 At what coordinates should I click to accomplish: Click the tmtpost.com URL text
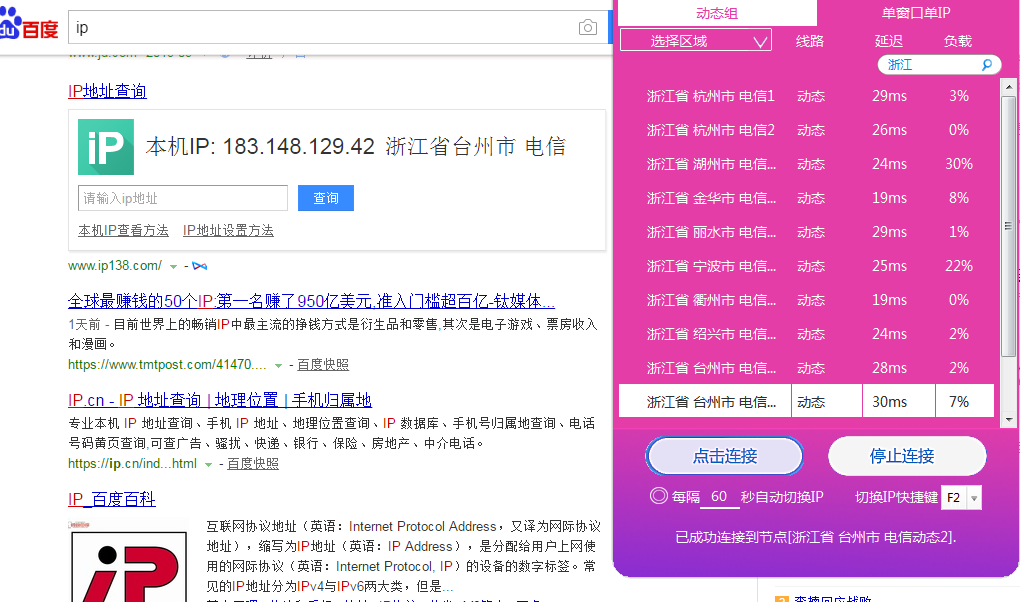click(x=167, y=365)
